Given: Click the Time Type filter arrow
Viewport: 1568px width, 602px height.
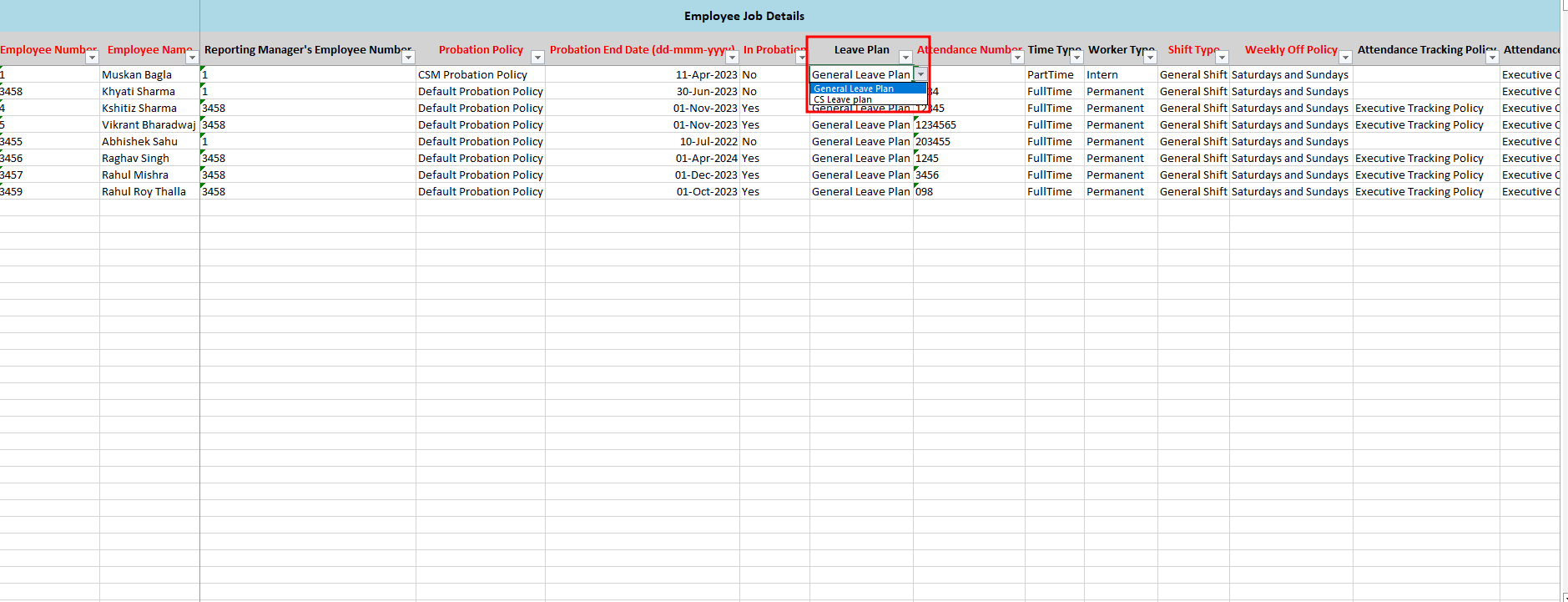Looking at the screenshot, I should pyautogui.click(x=1076, y=58).
